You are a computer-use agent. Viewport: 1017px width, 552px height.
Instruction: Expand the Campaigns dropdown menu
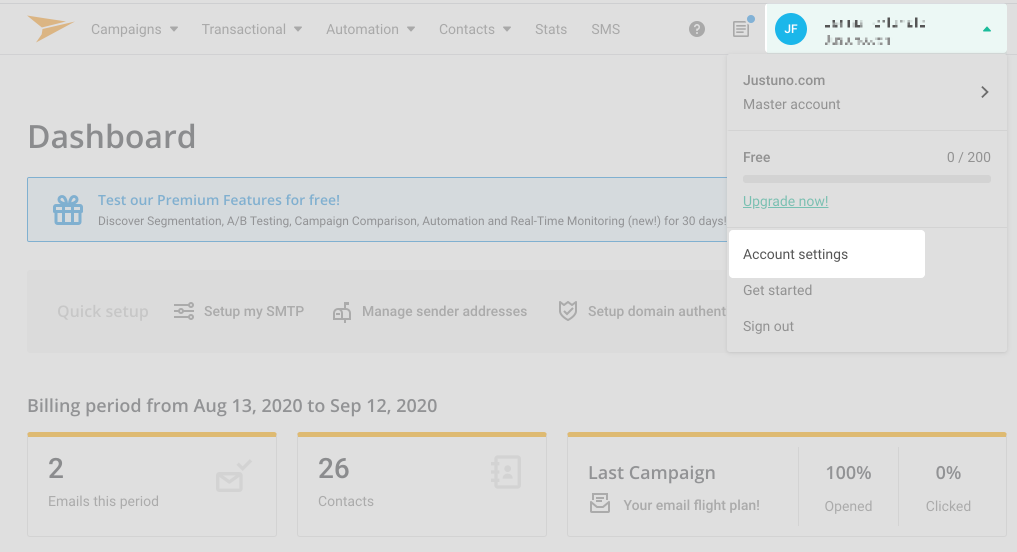135,29
